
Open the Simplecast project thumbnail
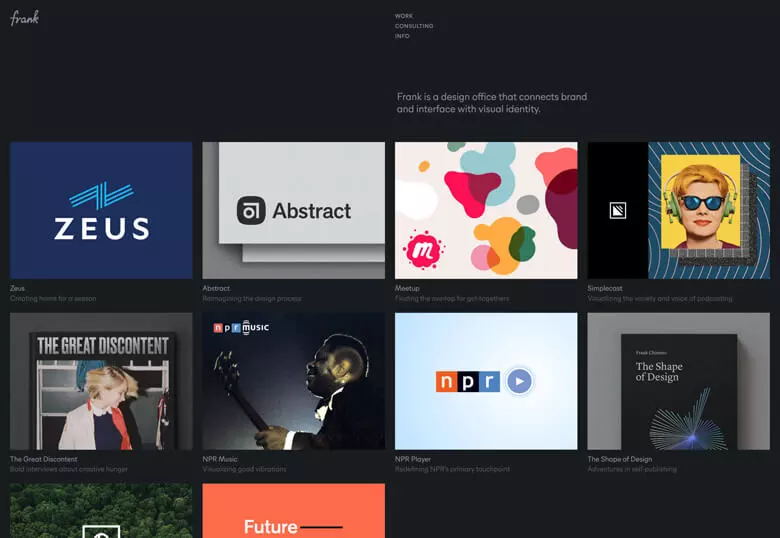(679, 210)
